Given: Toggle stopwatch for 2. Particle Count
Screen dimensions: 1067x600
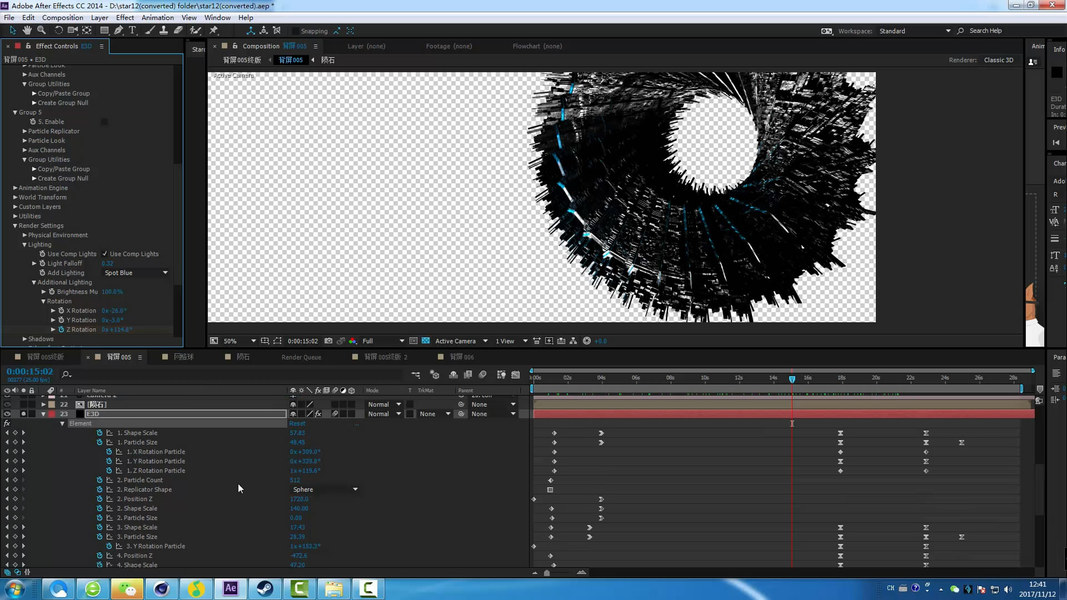Looking at the screenshot, I should point(99,480).
